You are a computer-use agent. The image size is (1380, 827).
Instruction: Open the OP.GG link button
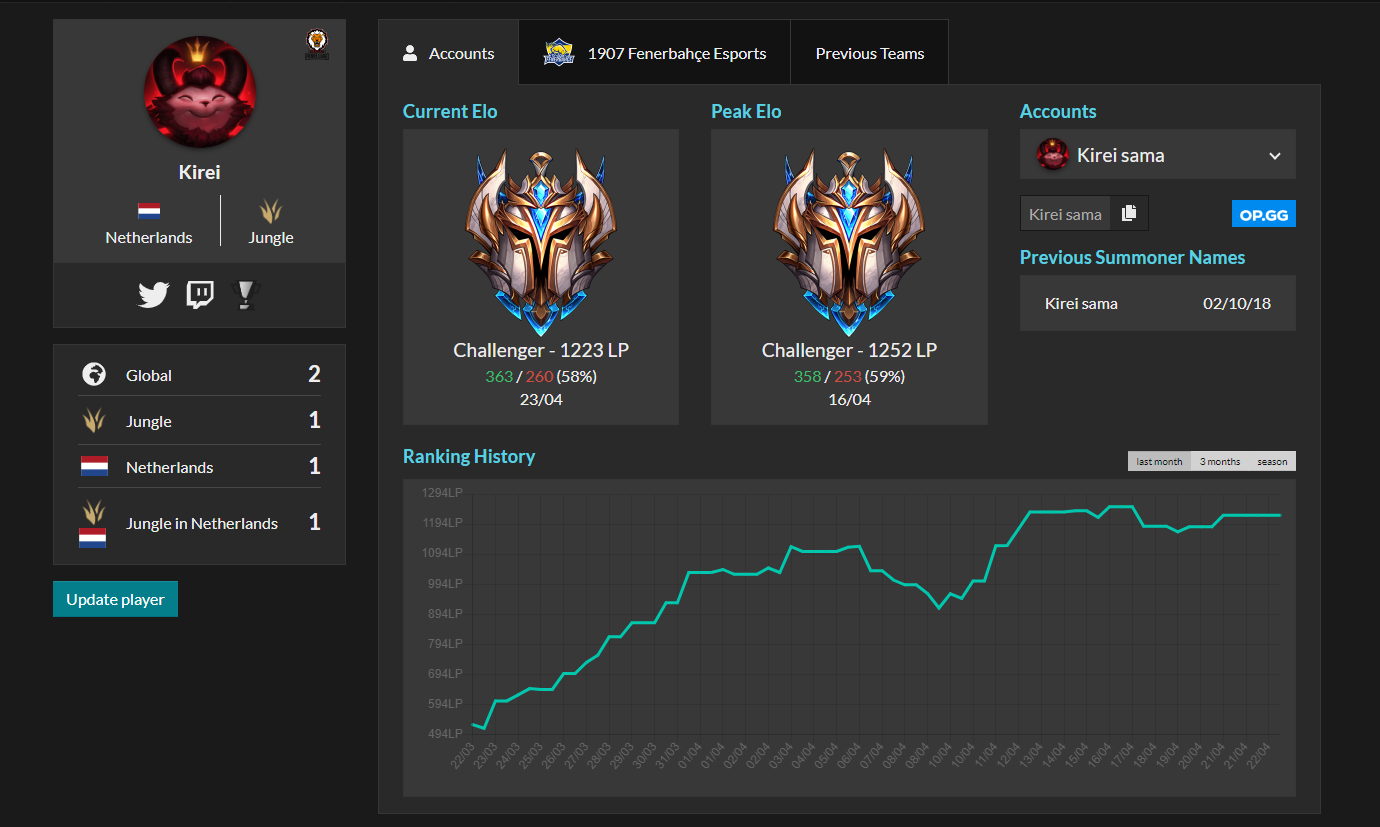tap(1264, 213)
